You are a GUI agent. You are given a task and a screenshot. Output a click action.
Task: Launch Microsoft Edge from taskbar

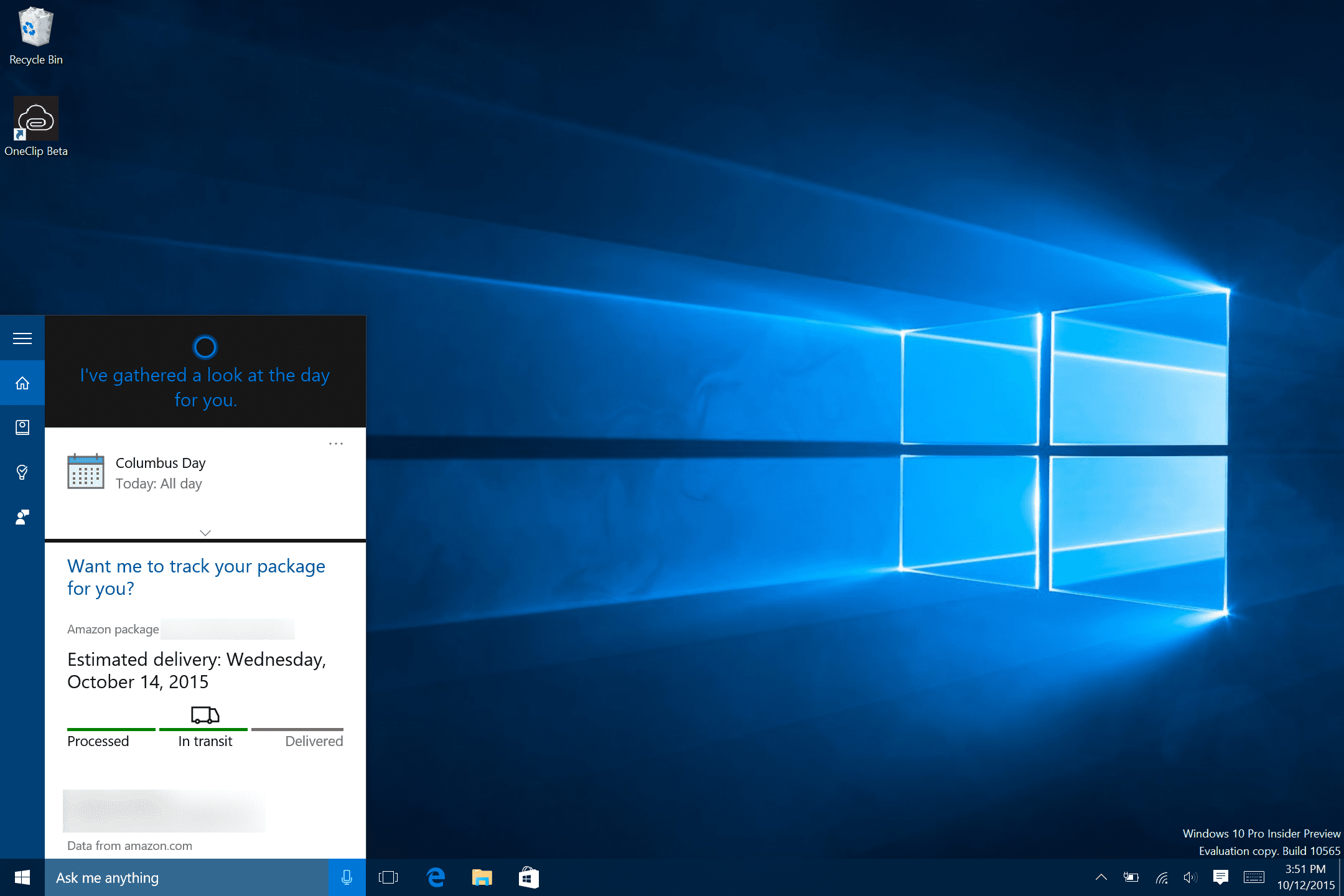coord(436,877)
